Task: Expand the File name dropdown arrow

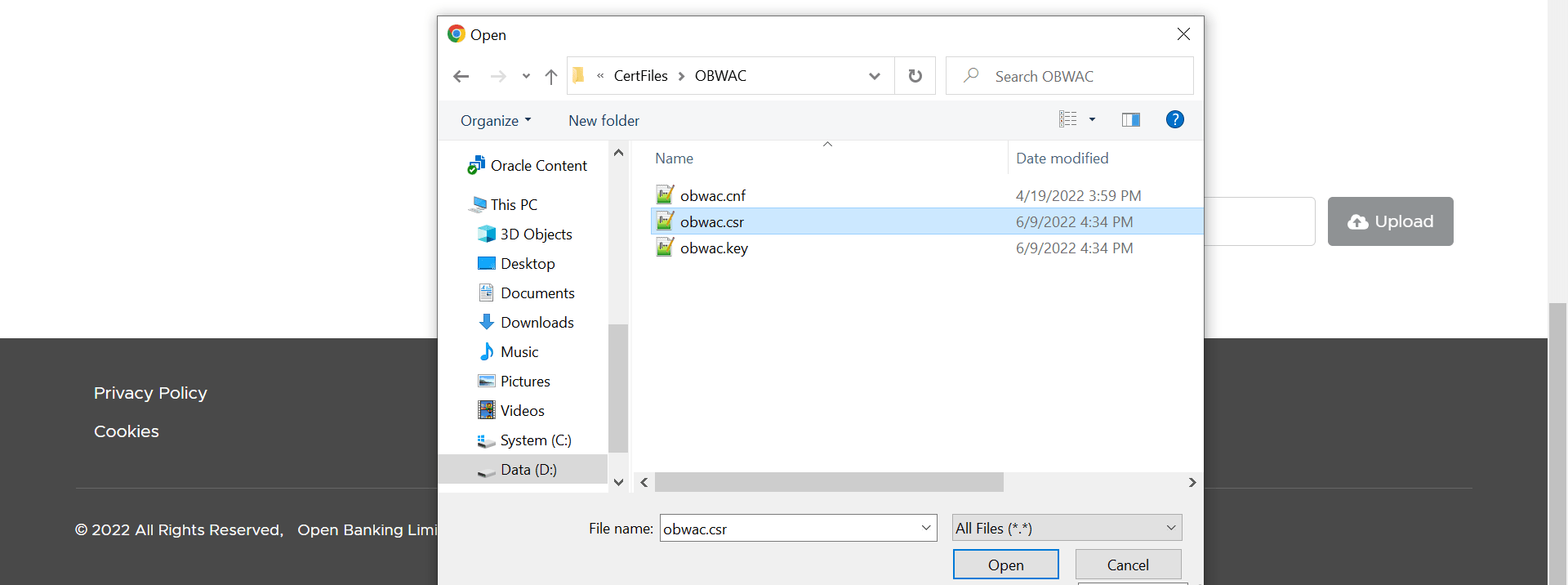Action: click(926, 528)
